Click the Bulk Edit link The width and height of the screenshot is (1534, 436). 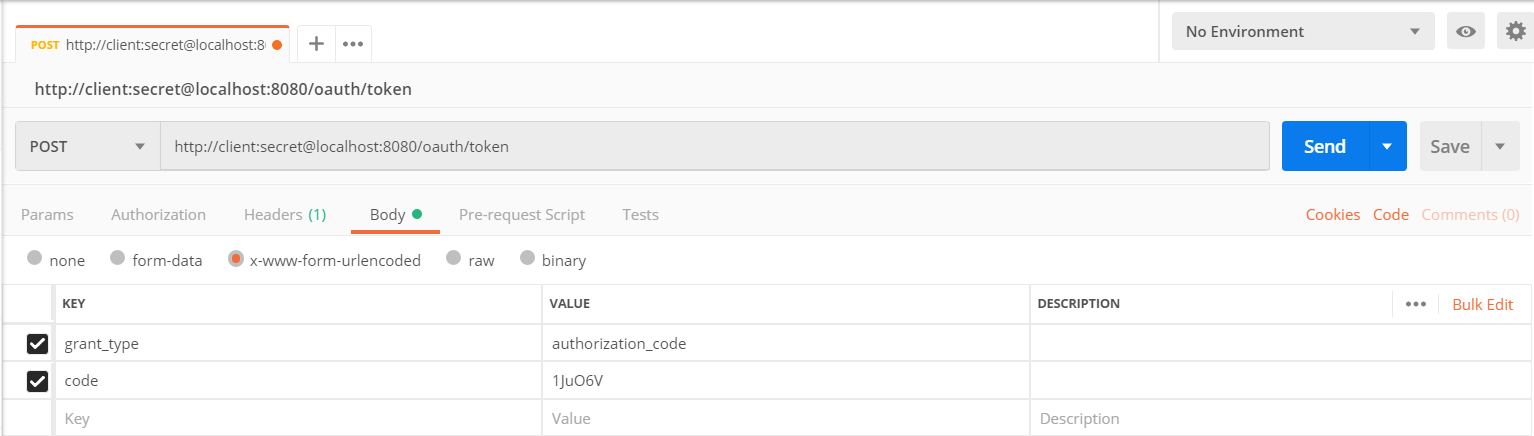point(1482,304)
